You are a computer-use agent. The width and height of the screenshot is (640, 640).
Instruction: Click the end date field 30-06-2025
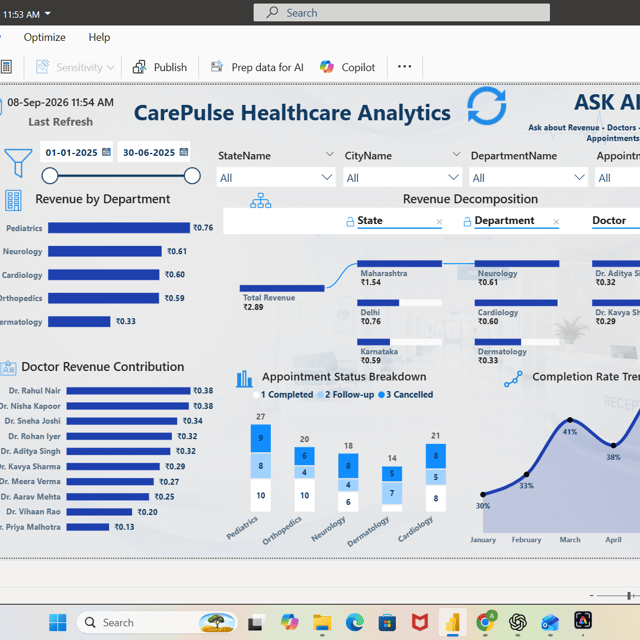pos(149,152)
